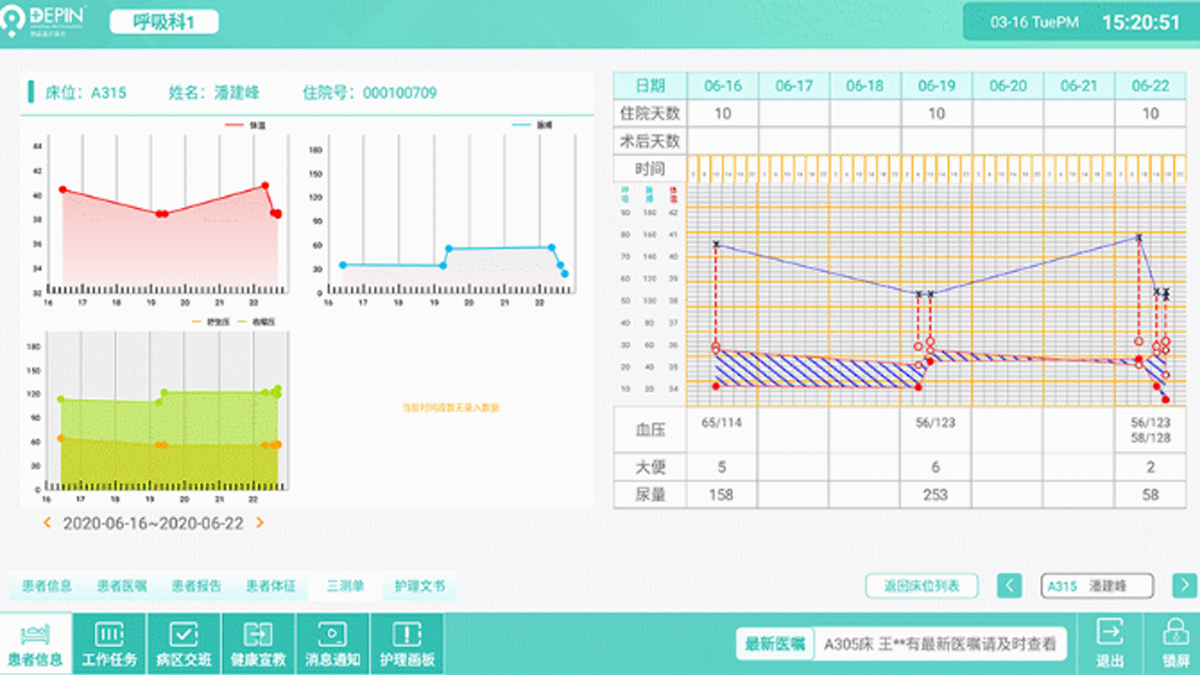Open the 病区交班 module
This screenshot has width=1200, height=675.
click(184, 644)
